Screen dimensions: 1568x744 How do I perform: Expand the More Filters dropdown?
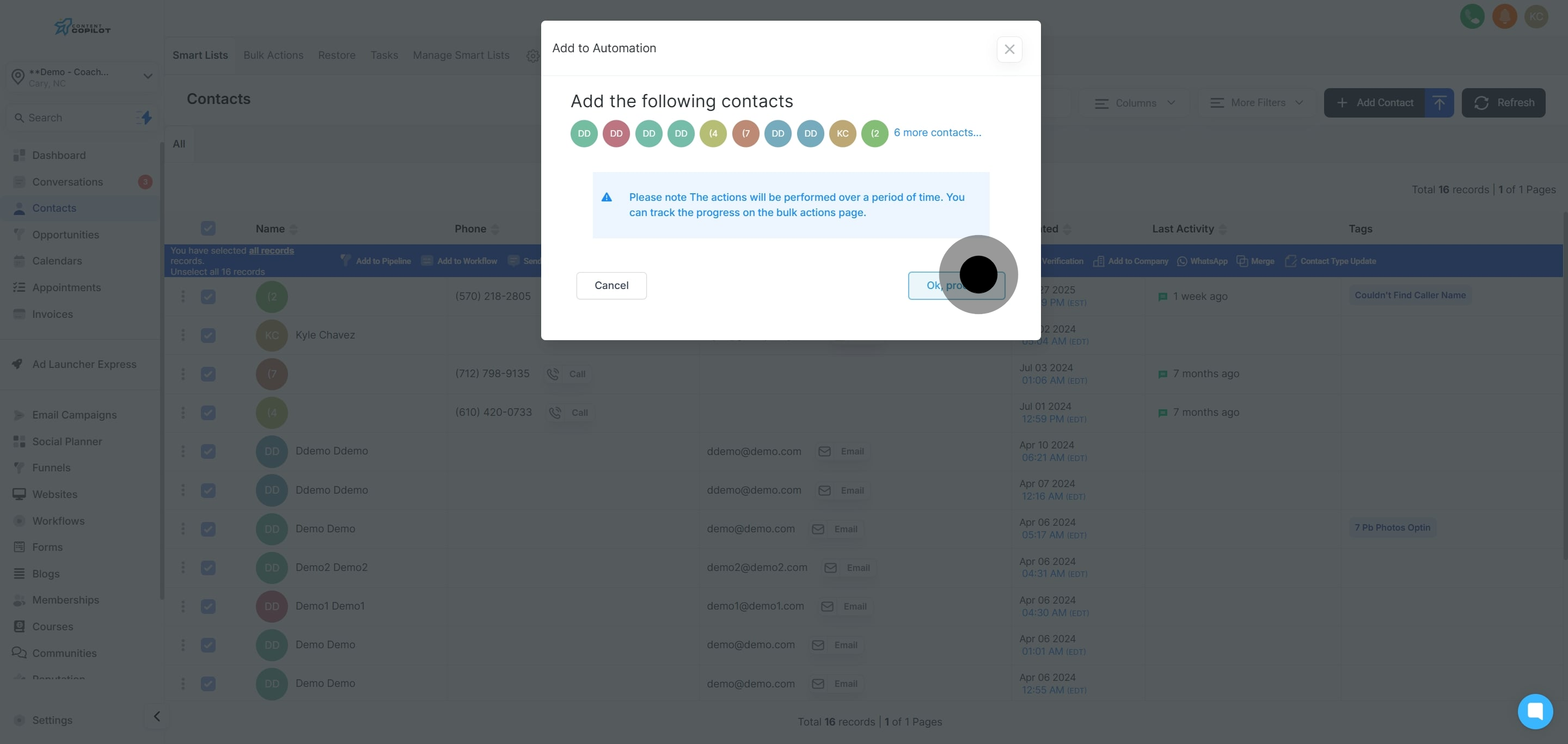tap(1257, 103)
